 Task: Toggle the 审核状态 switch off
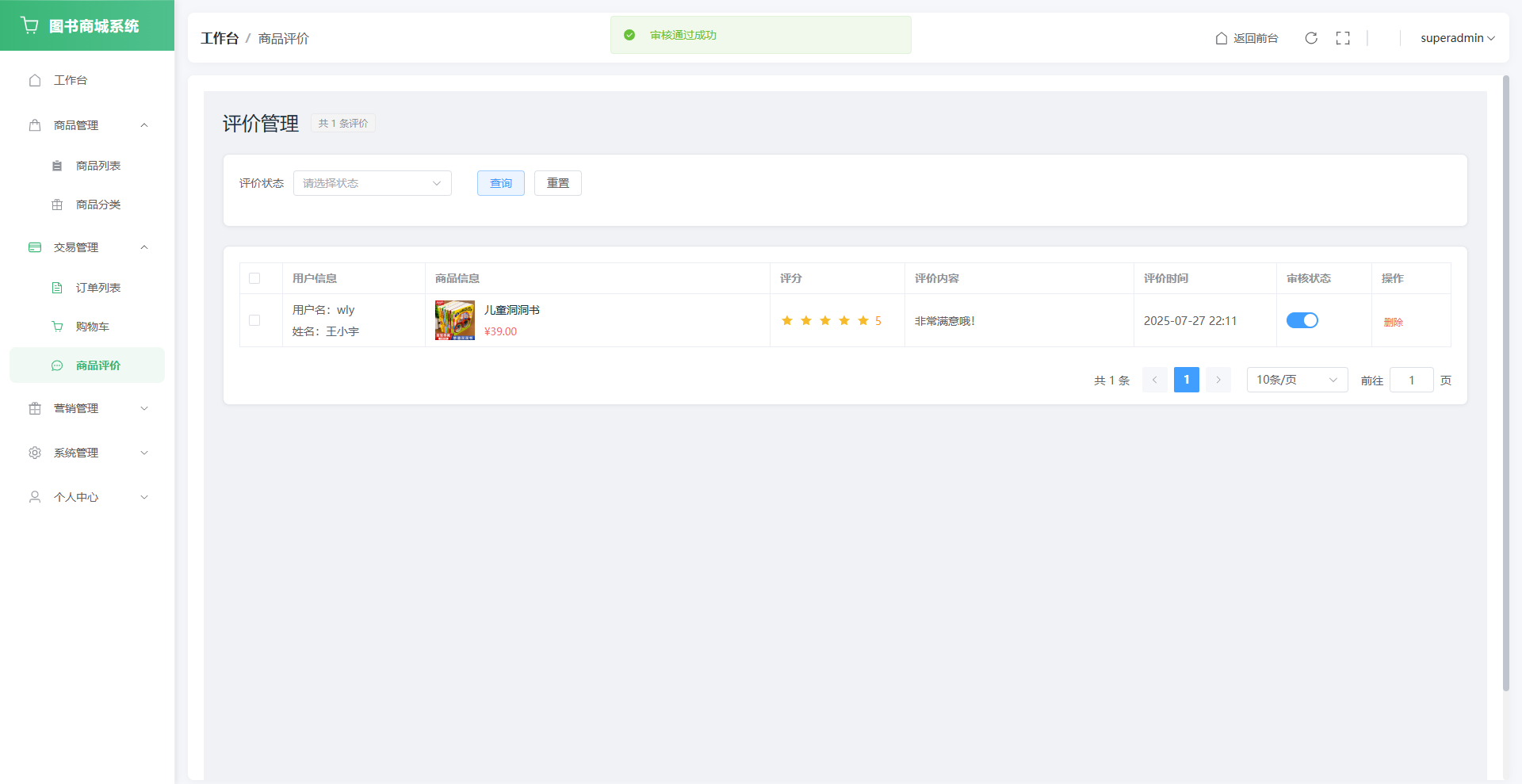pos(1302,320)
